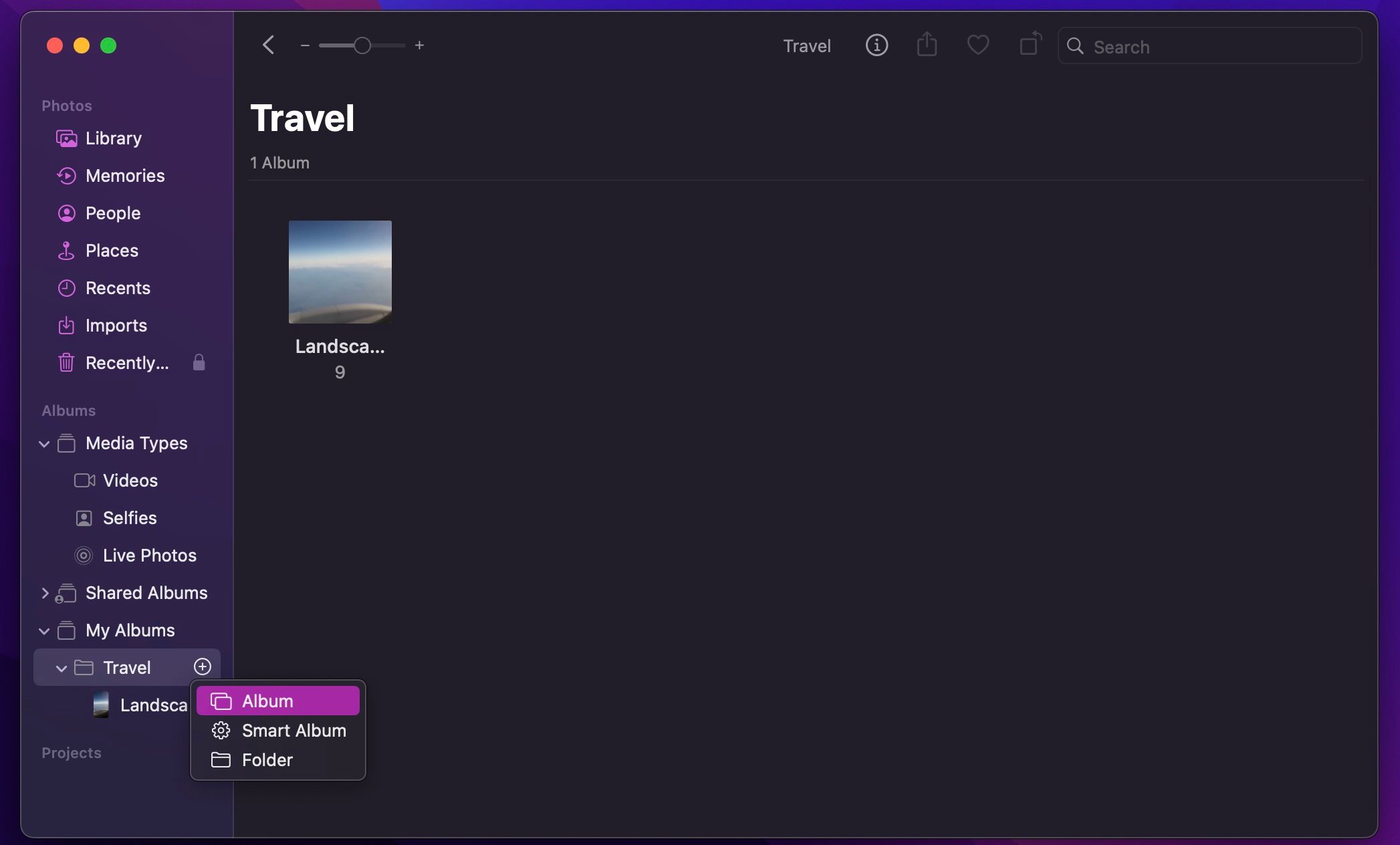This screenshot has height=845, width=1400.
Task: Select the Recents icon in sidebar
Action: click(66, 288)
